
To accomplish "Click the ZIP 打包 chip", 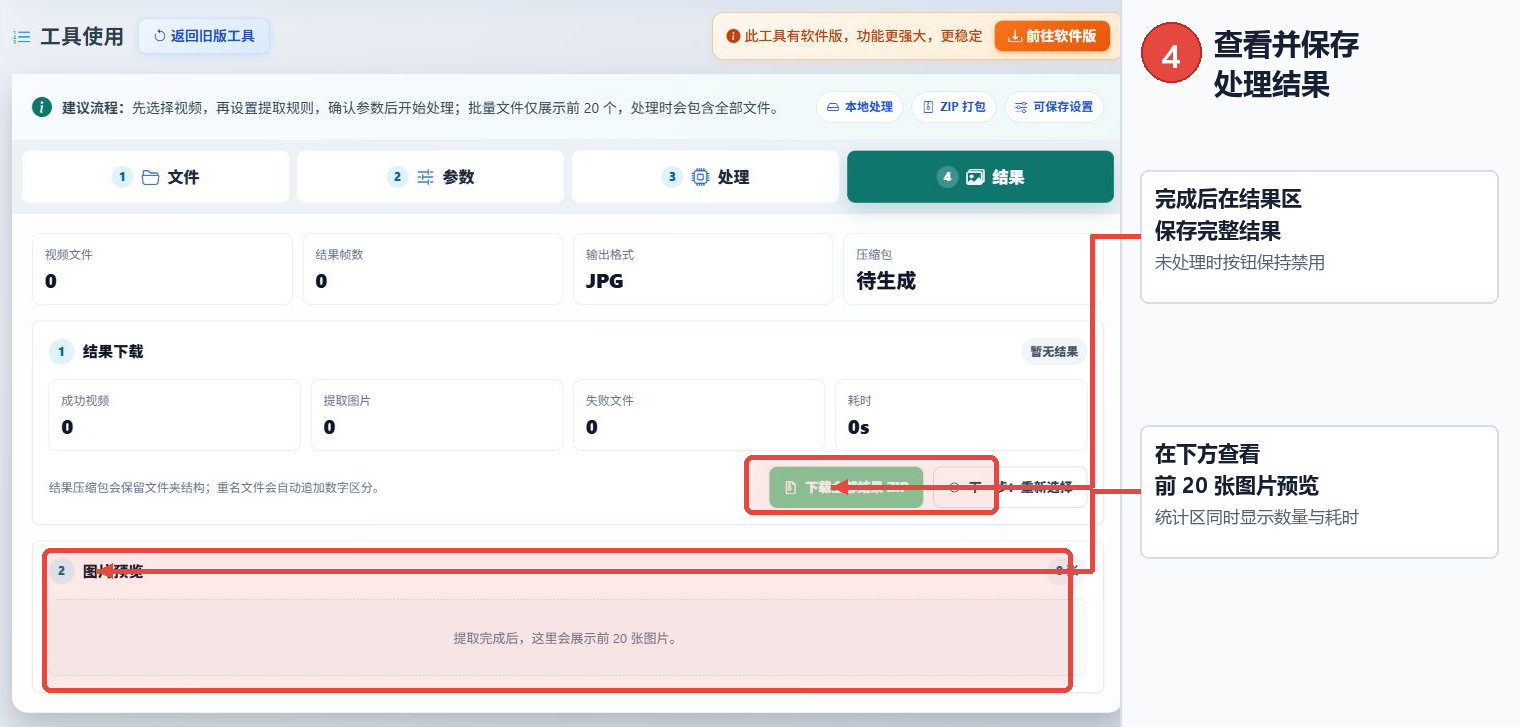I will tap(954, 107).
